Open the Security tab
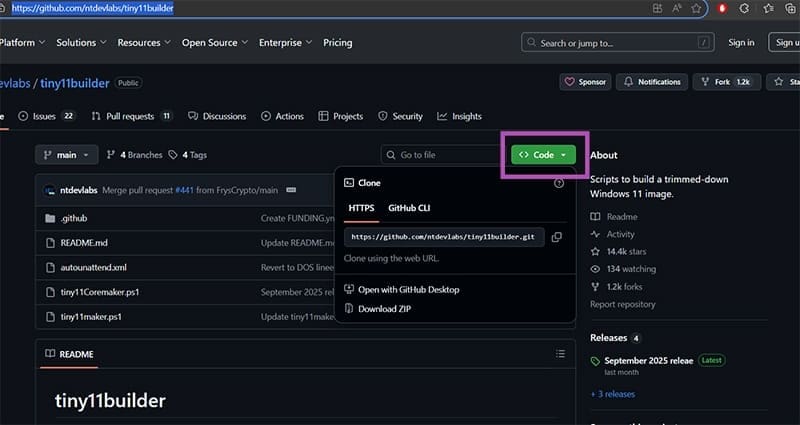This screenshot has height=425, width=800. (400, 116)
